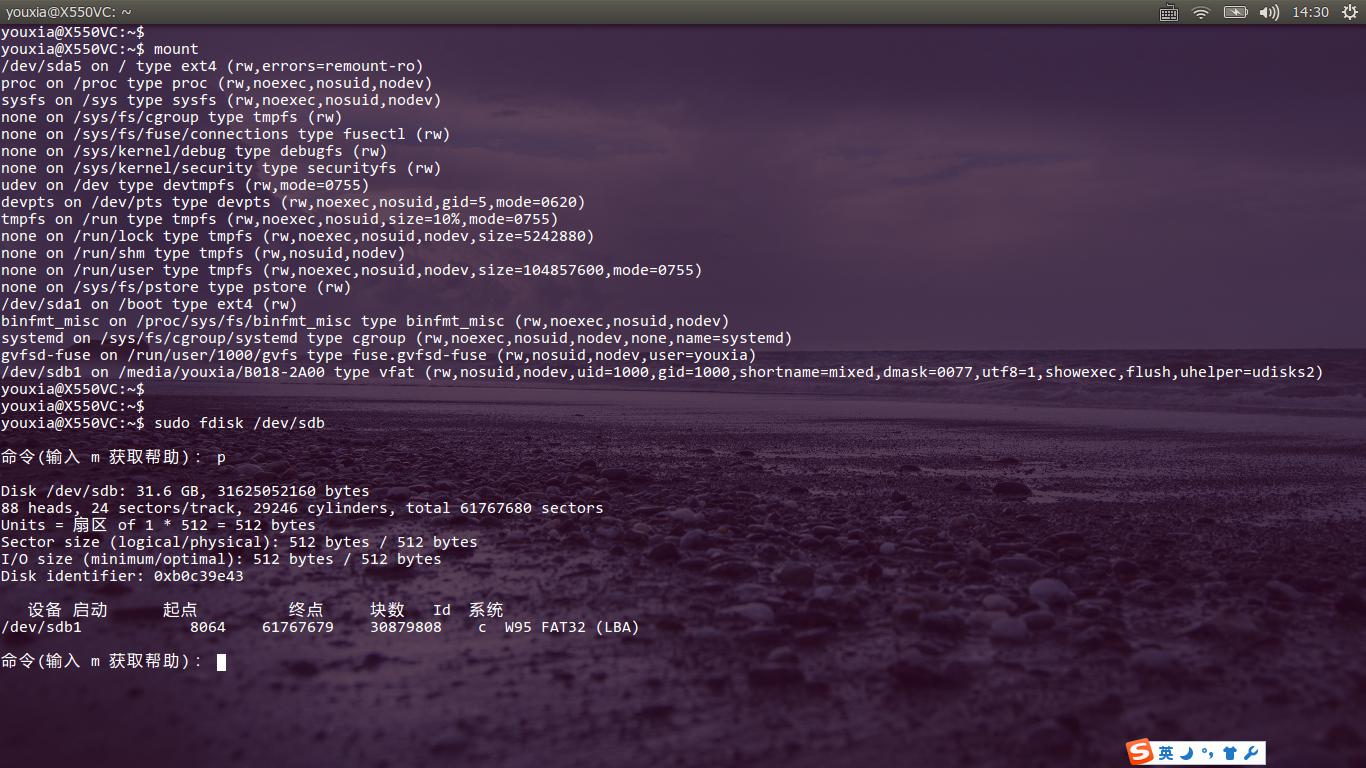Screen dimensions: 1366x768
Task: Click the keyboard input indicator in the top panel
Action: point(1168,12)
